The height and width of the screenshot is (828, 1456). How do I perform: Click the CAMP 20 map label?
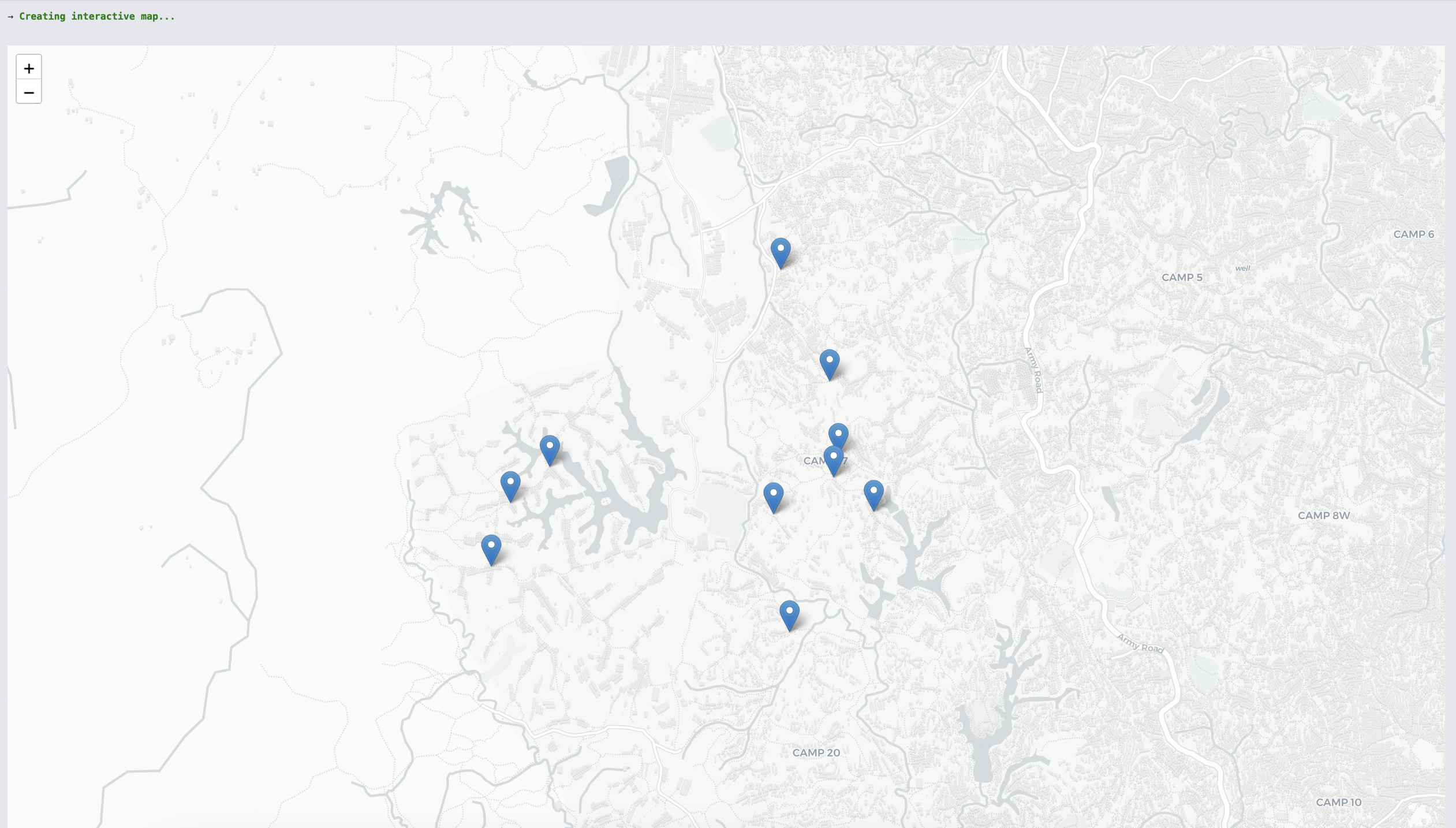pyautogui.click(x=815, y=753)
